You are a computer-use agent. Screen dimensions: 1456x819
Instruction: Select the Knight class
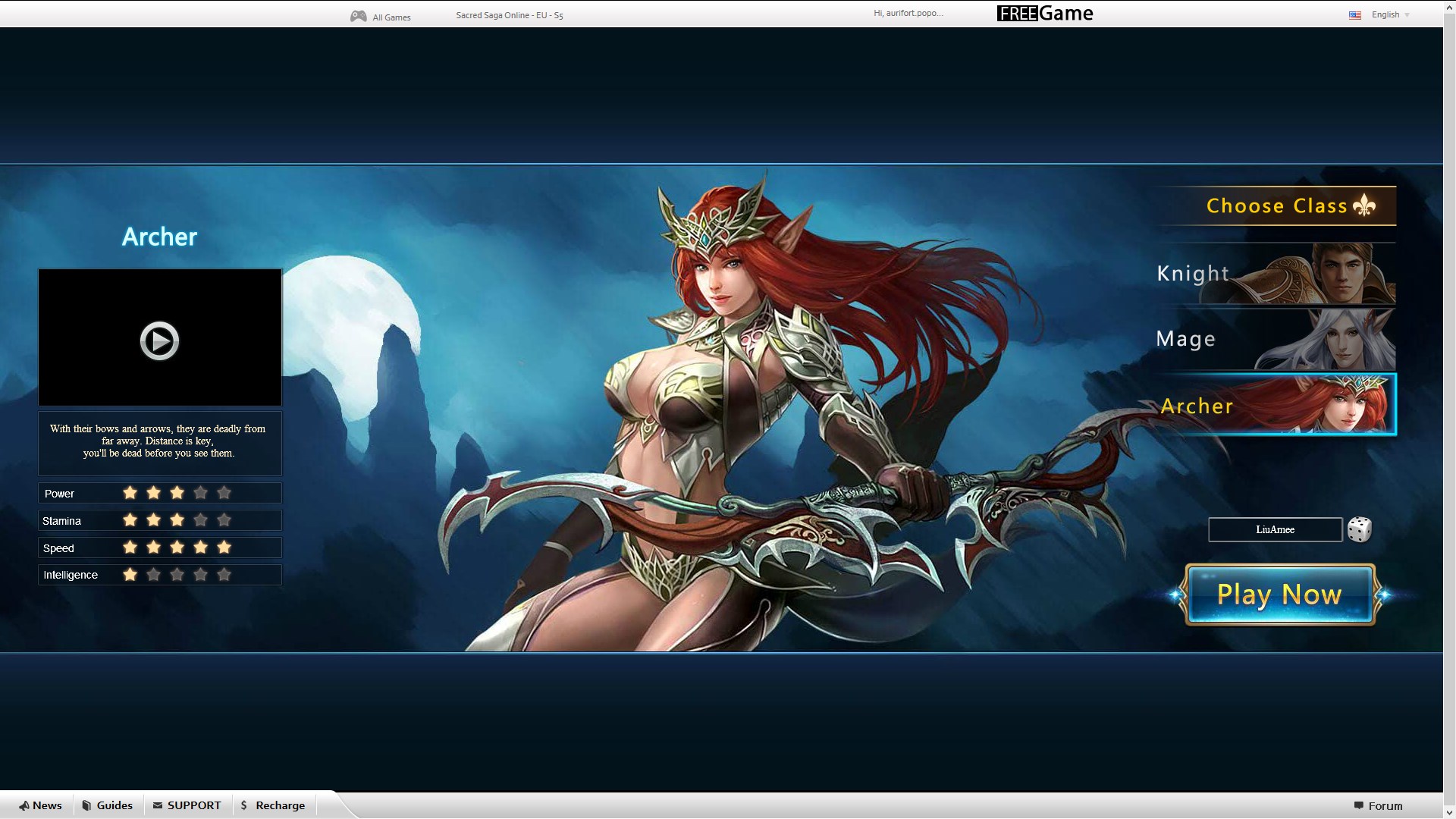(x=1276, y=274)
